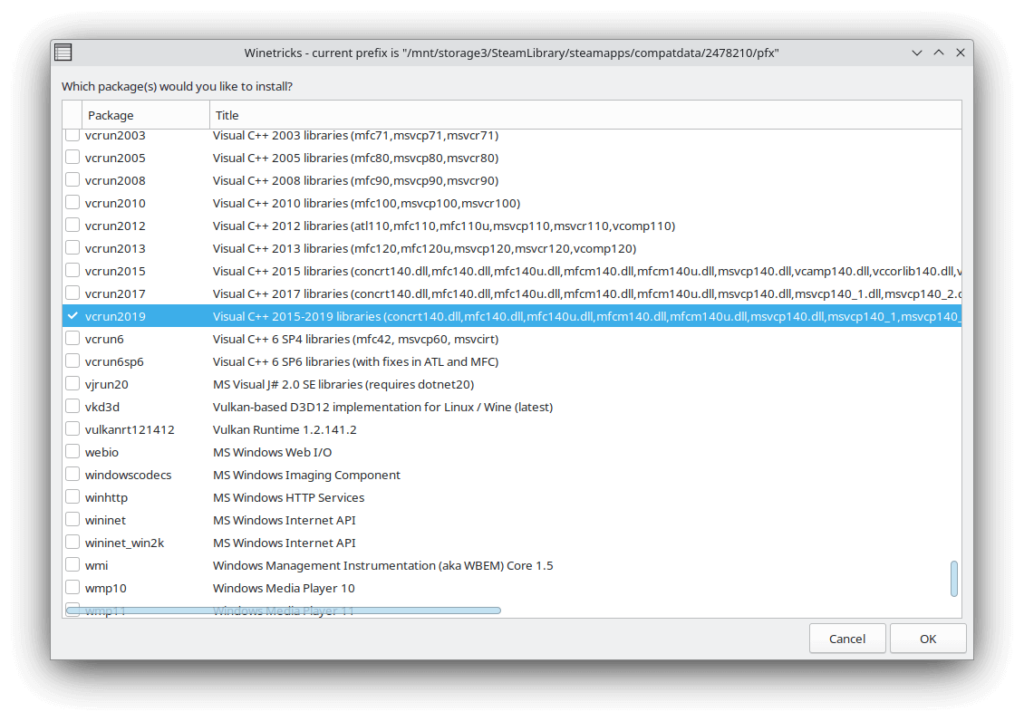
Task: Click the Cancel button
Action: coord(847,639)
